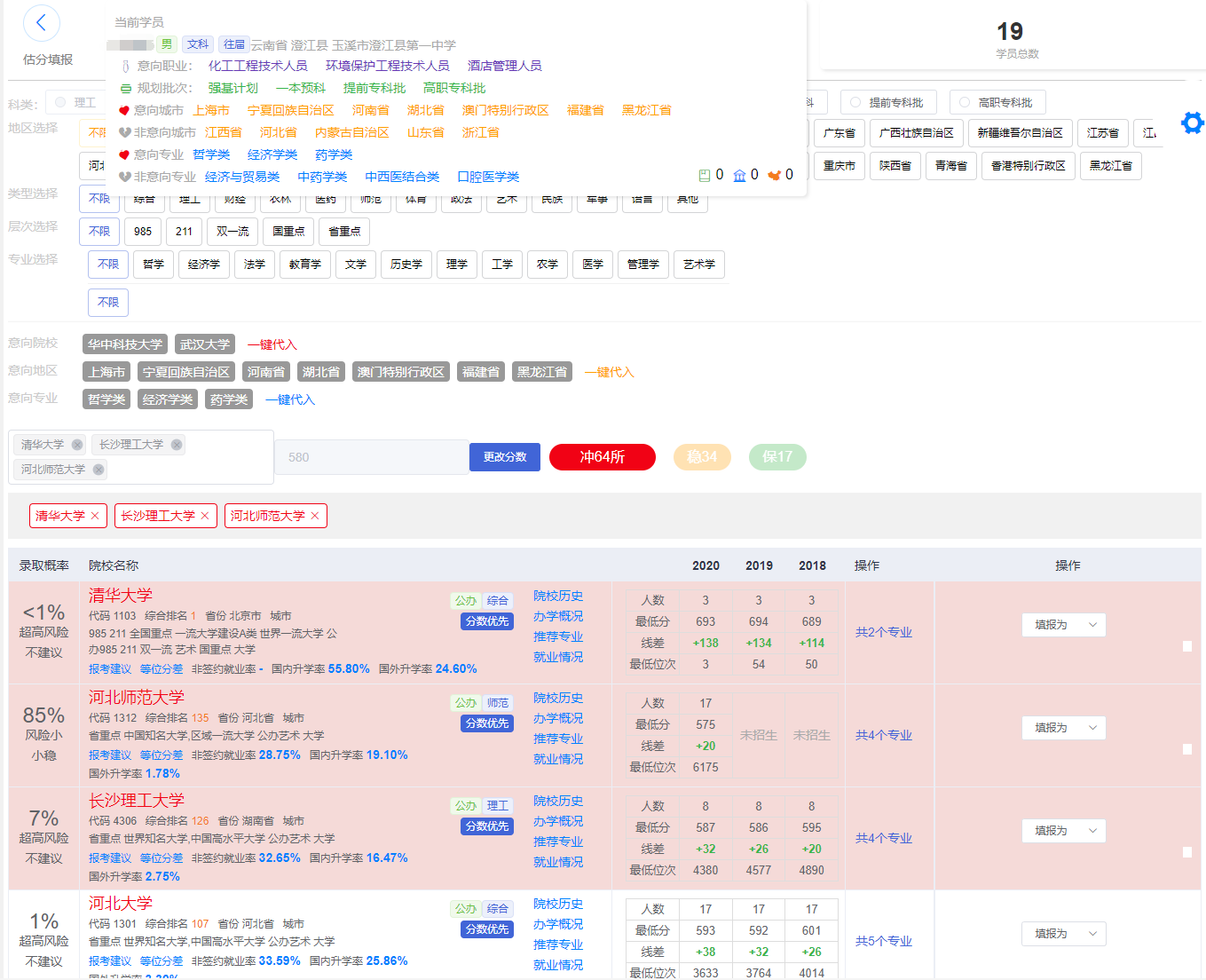Tick the checkbox in 长沙理工大学 row
This screenshot has width=1206, height=980.
(1187, 852)
